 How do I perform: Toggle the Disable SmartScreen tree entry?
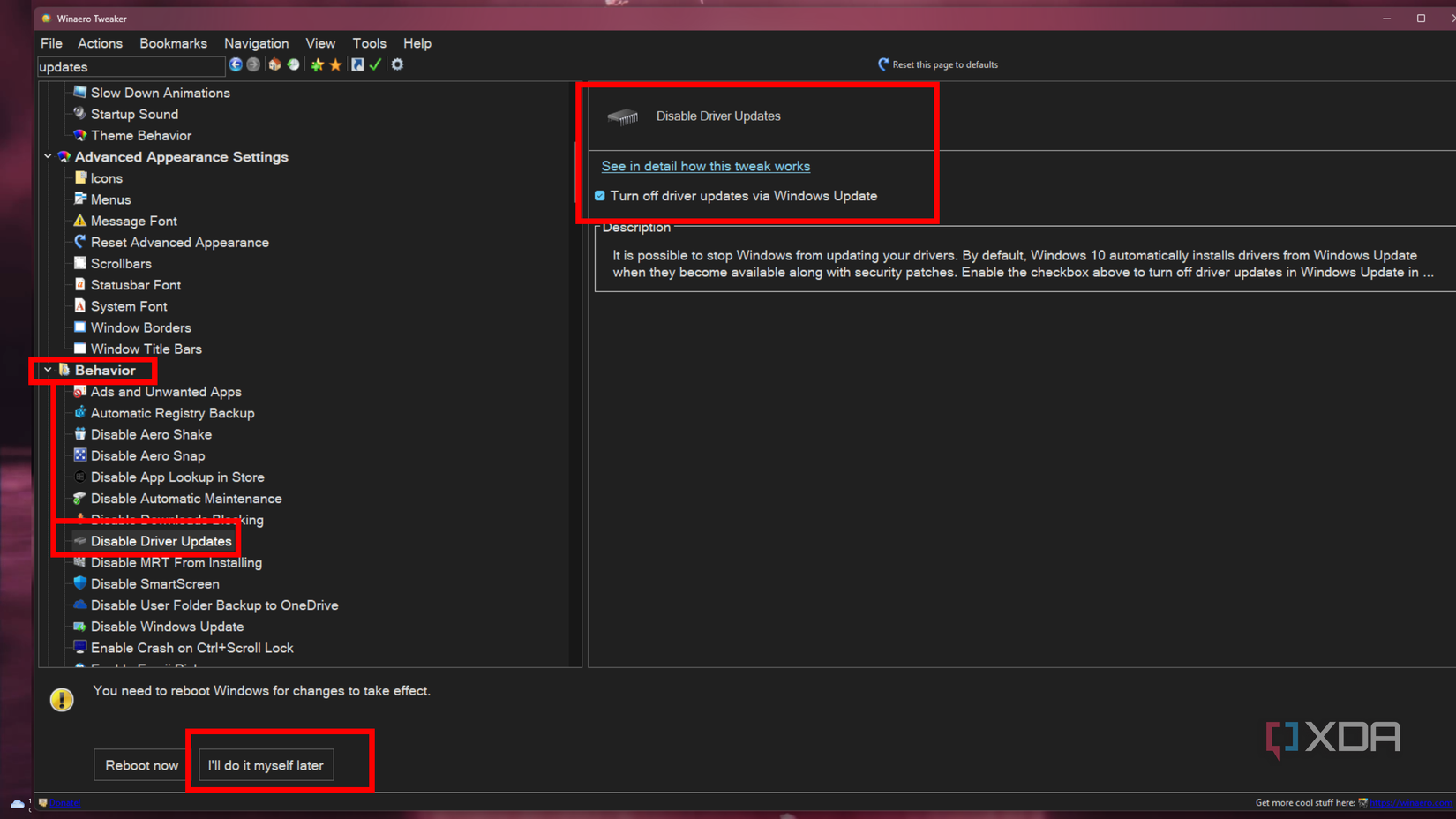[154, 583]
